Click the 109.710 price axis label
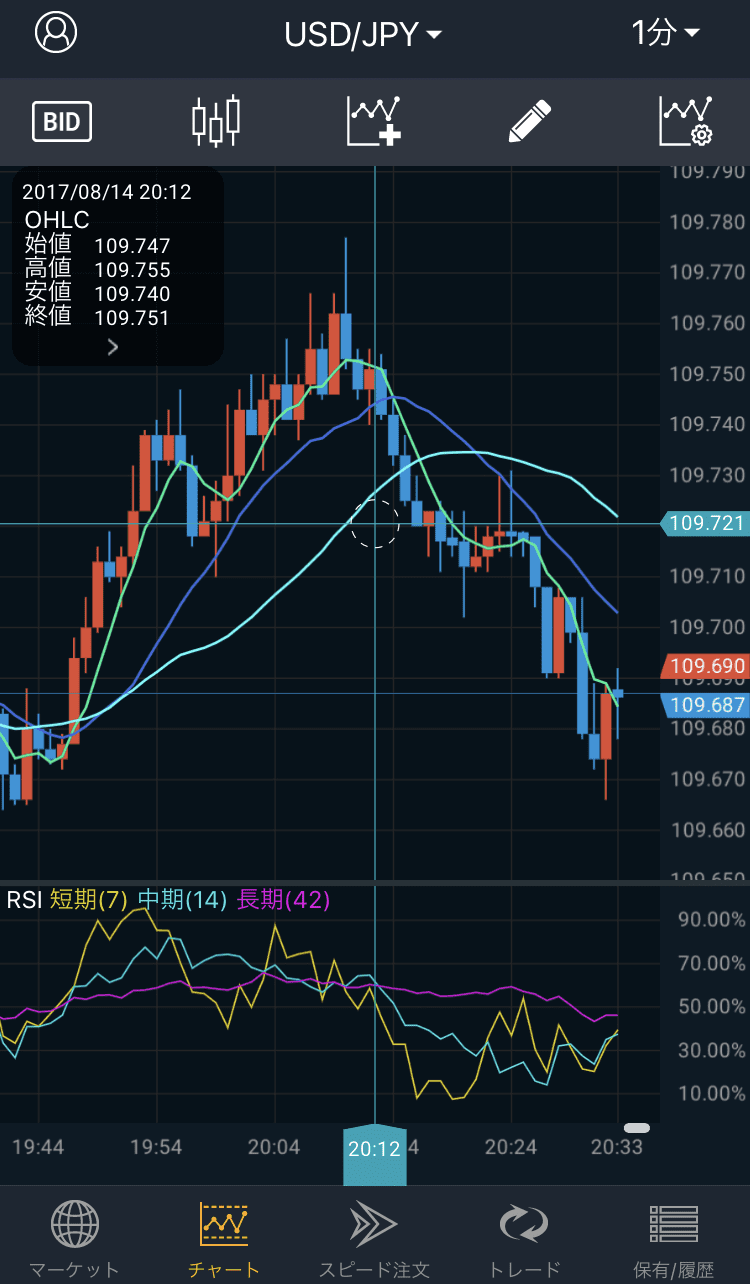Image resolution: width=750 pixels, height=1284 pixels. (707, 576)
